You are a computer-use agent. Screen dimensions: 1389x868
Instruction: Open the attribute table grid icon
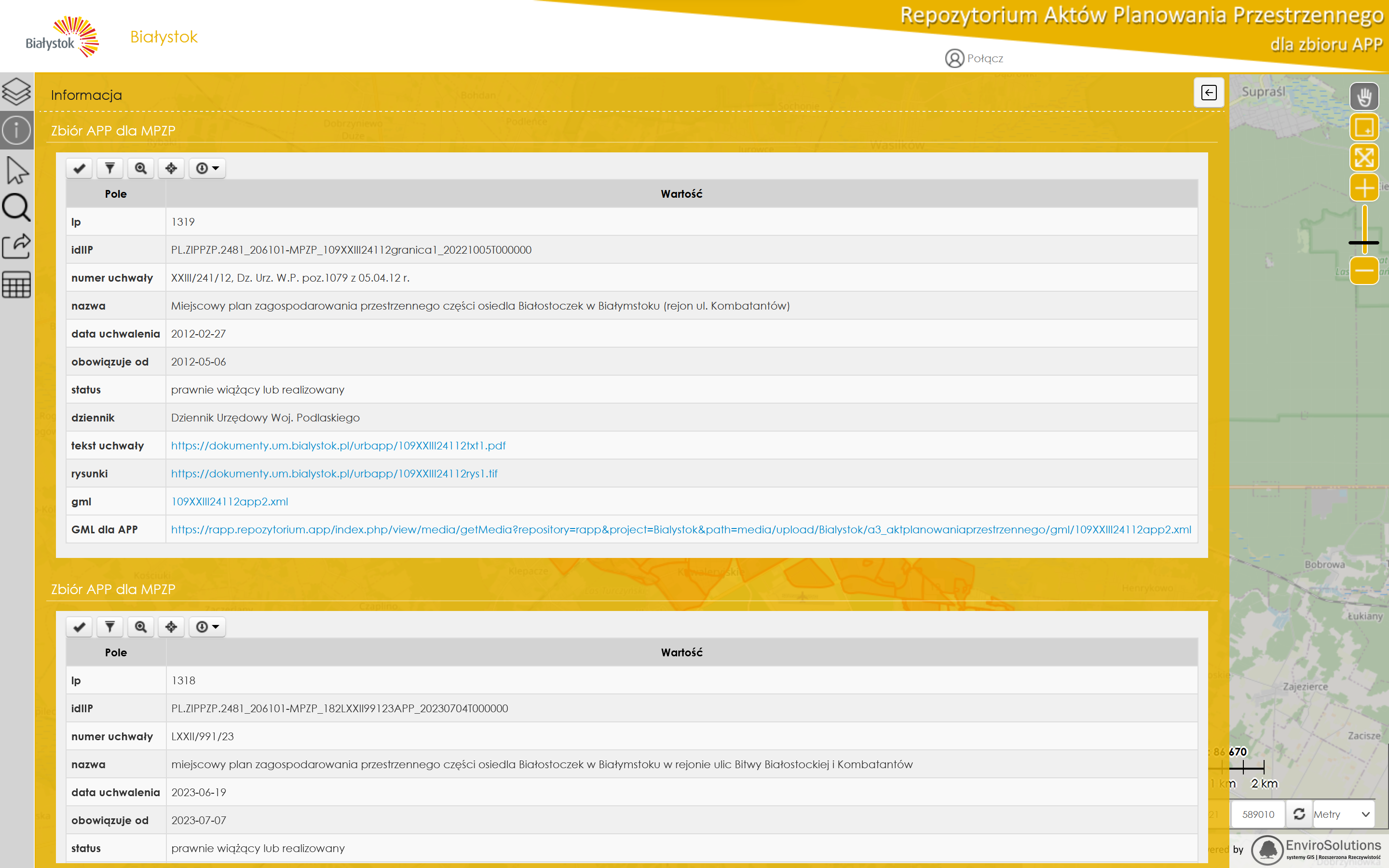[x=17, y=285]
